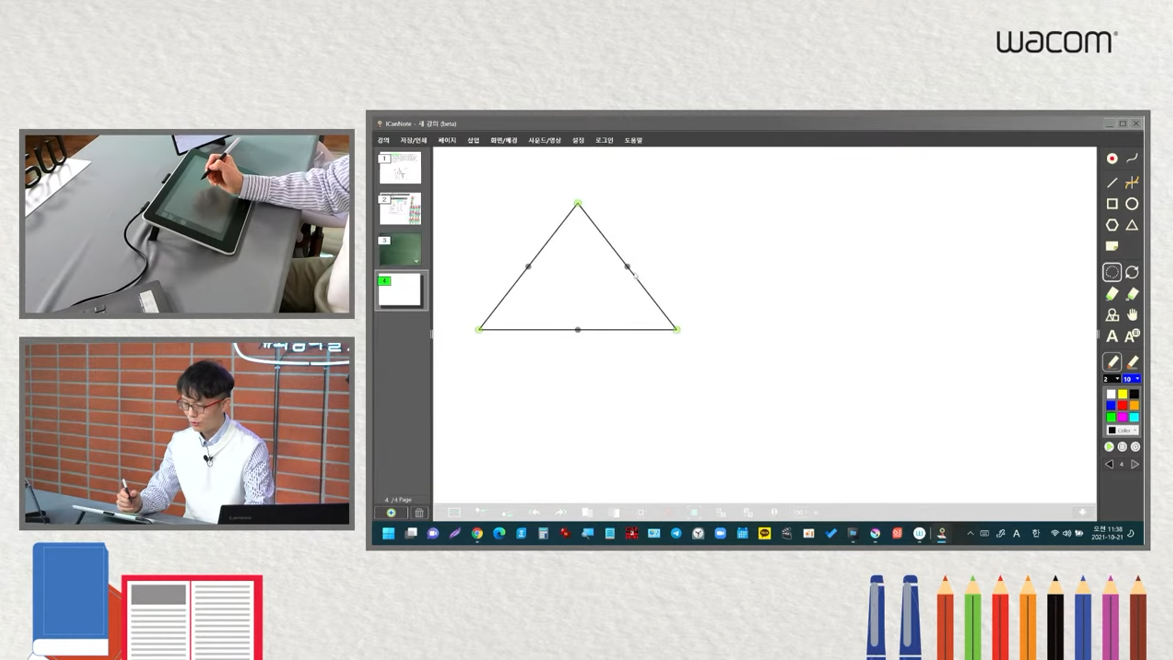Open the 도움말 menu
The image size is (1173, 660).
[x=634, y=140]
